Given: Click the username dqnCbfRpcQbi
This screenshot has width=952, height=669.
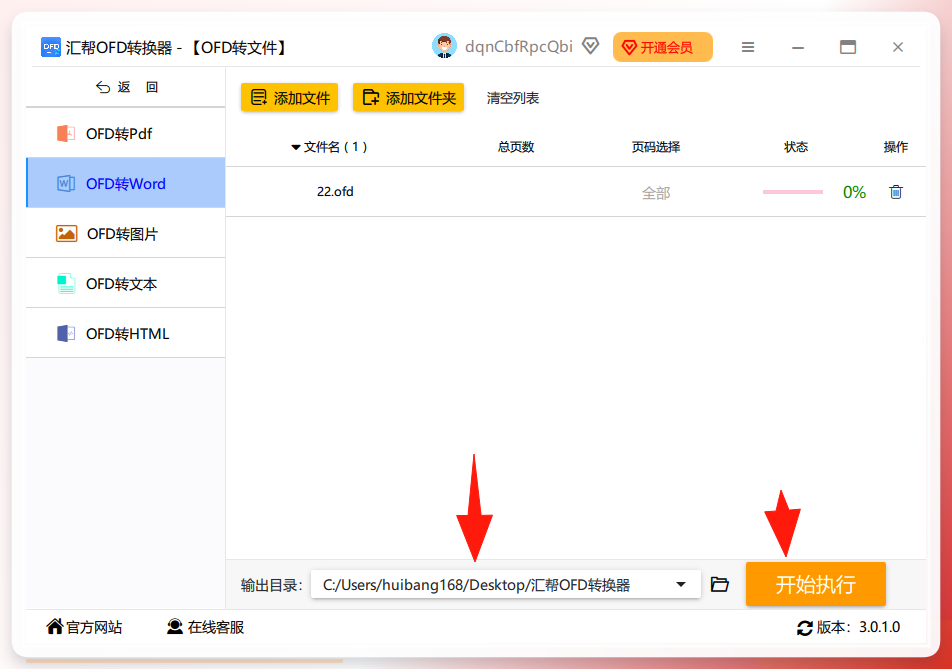Looking at the screenshot, I should [x=518, y=47].
